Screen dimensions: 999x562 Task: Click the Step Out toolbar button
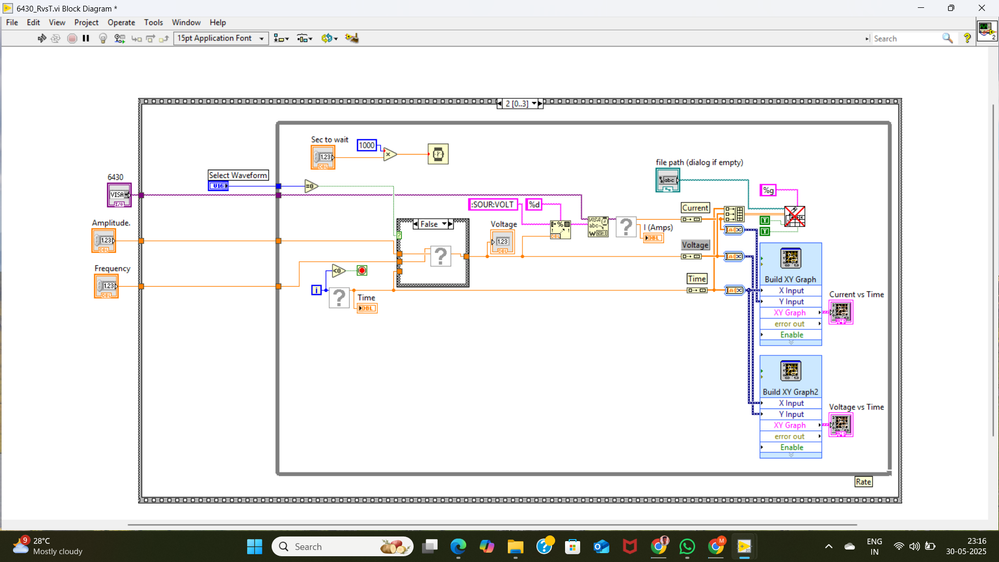coord(164,39)
